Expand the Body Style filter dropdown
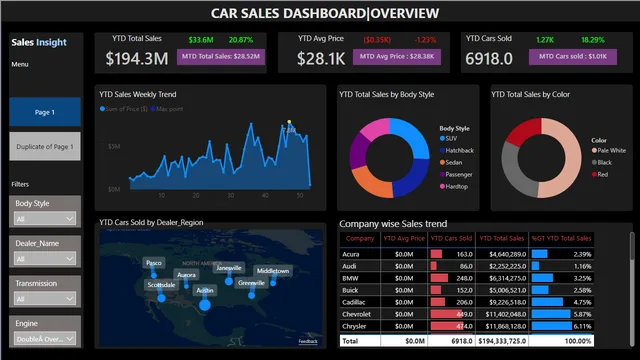 45,219
